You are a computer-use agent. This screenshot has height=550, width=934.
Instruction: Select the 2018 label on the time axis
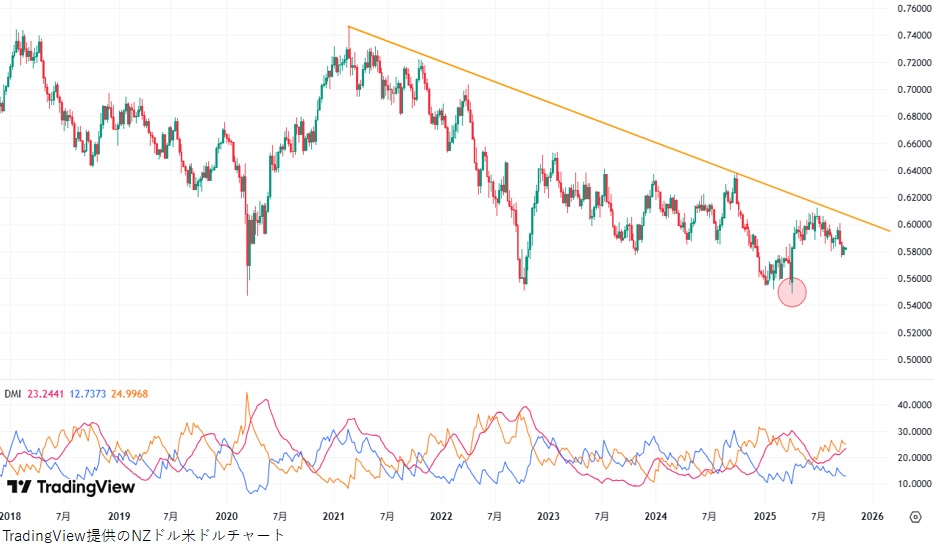click(12, 517)
